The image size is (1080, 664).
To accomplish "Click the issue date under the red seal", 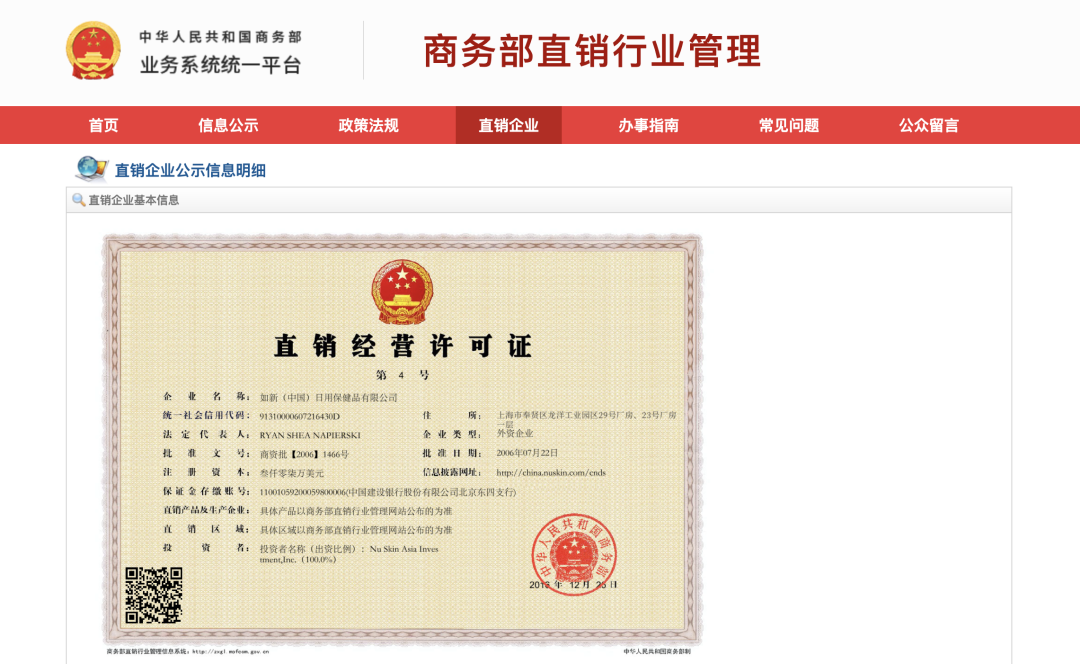I will click(x=573, y=584).
